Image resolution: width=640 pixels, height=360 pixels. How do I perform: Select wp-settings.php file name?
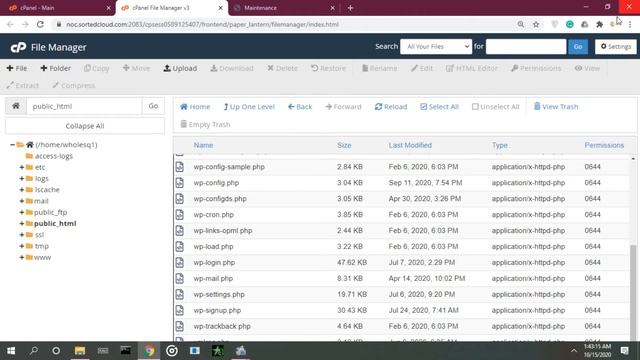(x=219, y=294)
